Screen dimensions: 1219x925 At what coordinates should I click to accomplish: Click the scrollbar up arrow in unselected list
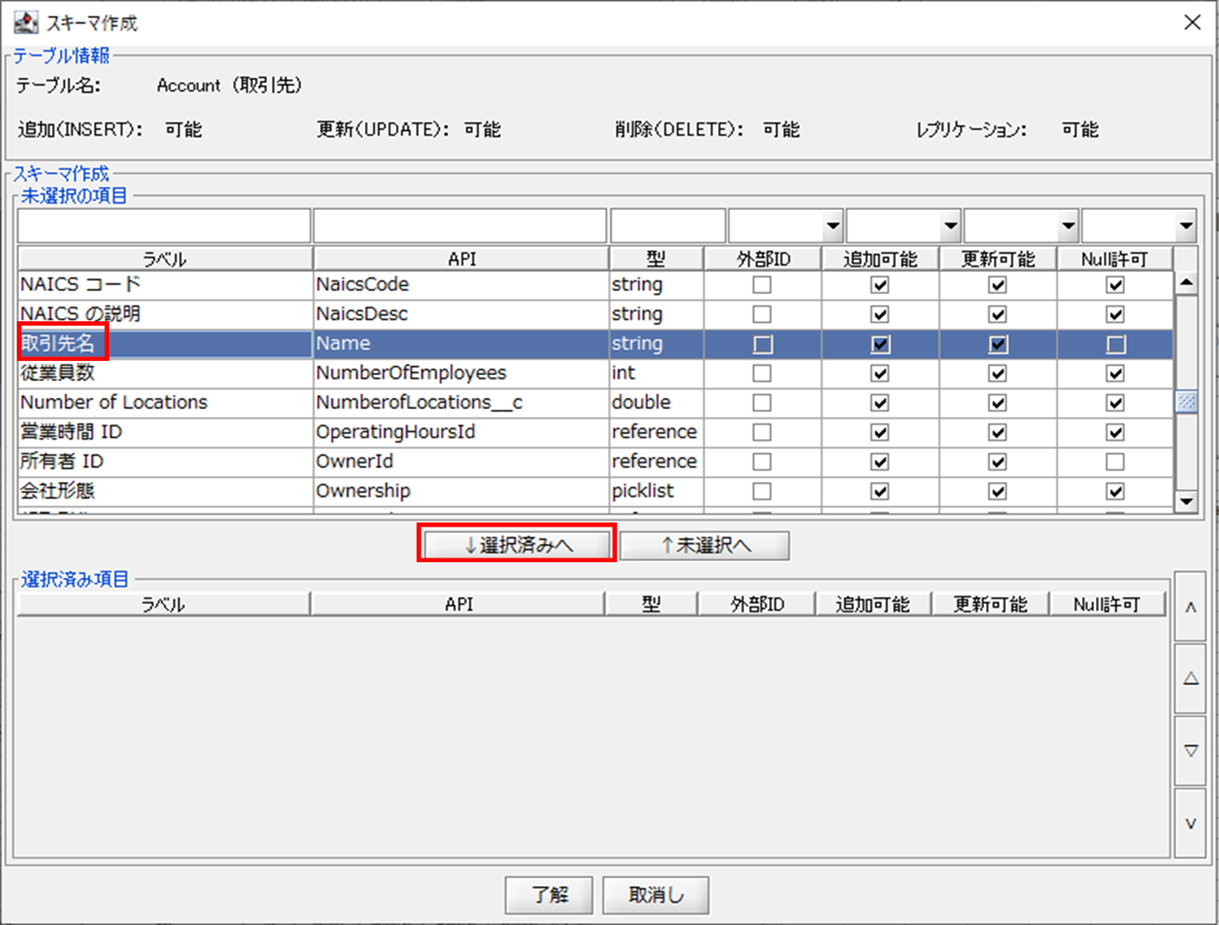1187,284
